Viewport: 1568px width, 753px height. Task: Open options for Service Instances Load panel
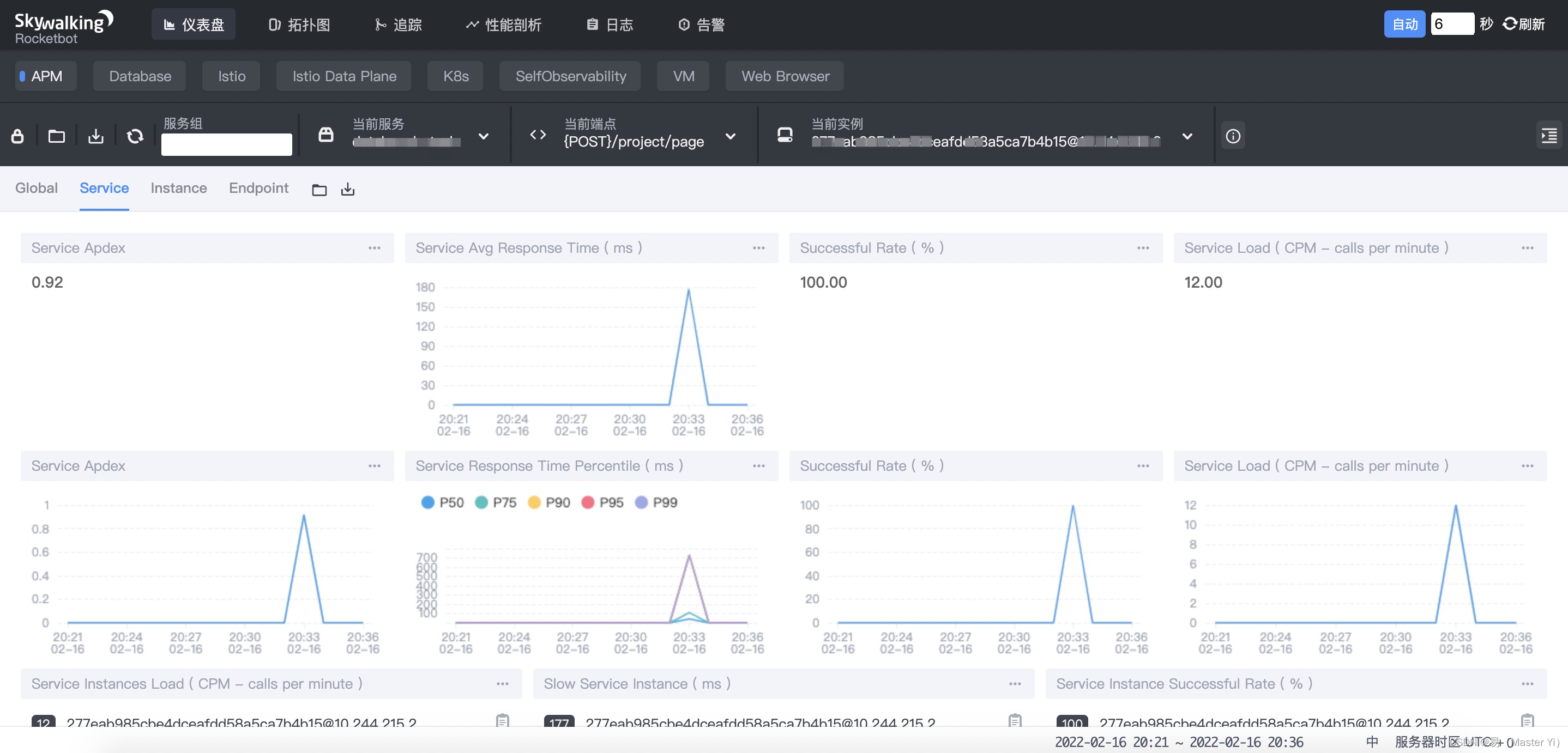tap(502, 684)
